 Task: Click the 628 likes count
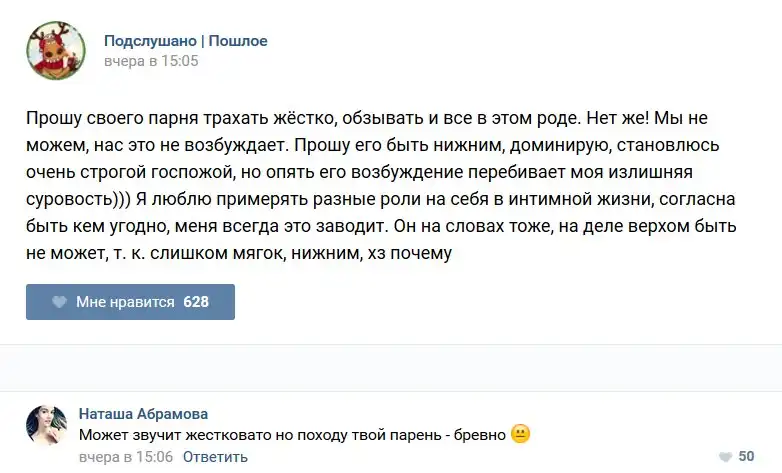coord(196,301)
